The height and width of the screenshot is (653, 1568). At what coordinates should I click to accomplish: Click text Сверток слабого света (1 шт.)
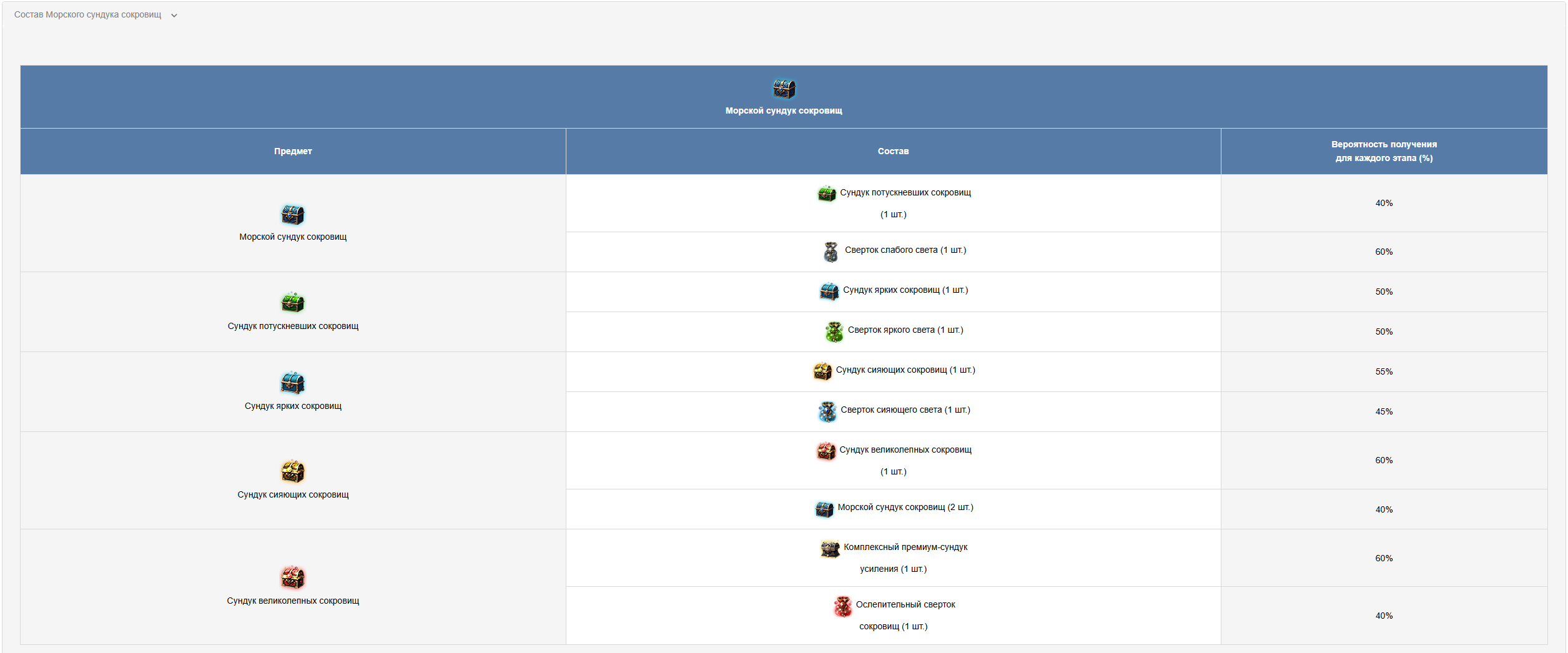point(905,250)
